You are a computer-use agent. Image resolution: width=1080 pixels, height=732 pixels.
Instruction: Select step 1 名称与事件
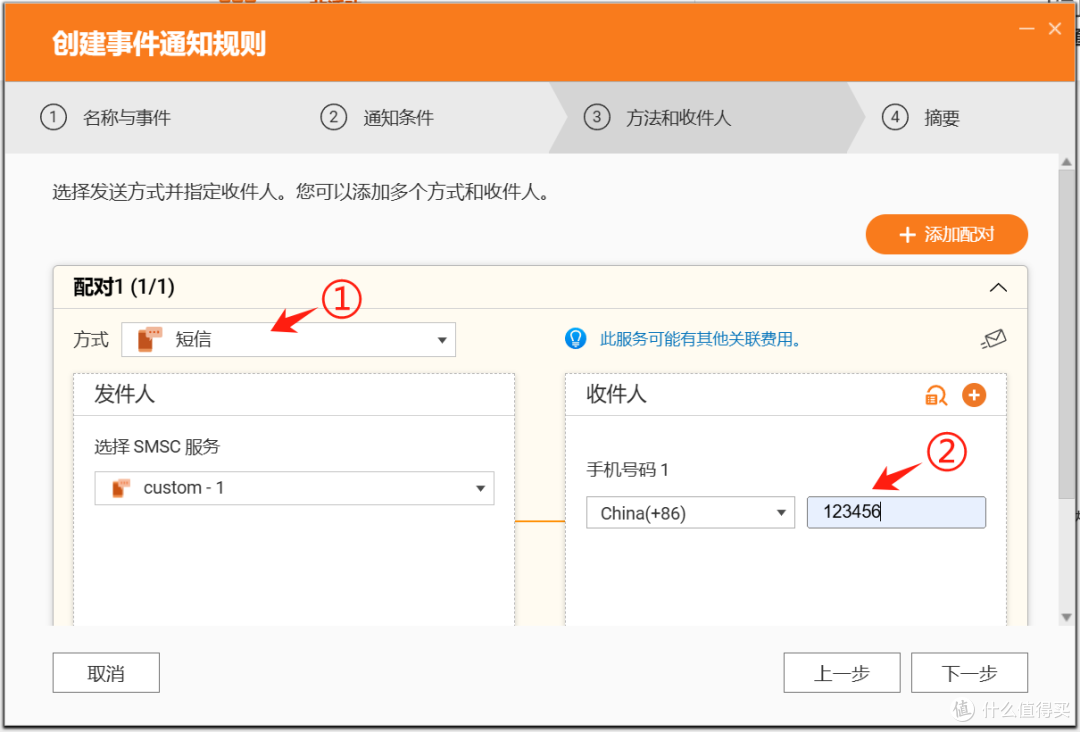pyautogui.click(x=105, y=118)
